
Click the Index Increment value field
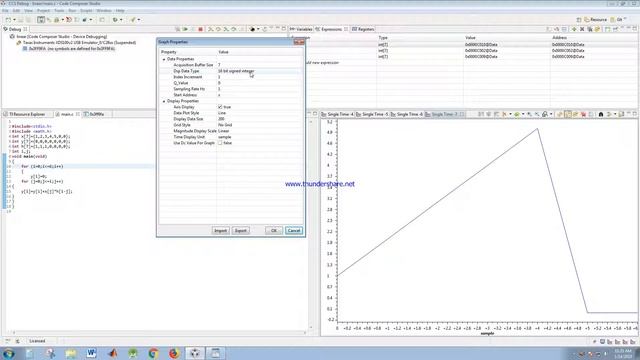coord(260,77)
